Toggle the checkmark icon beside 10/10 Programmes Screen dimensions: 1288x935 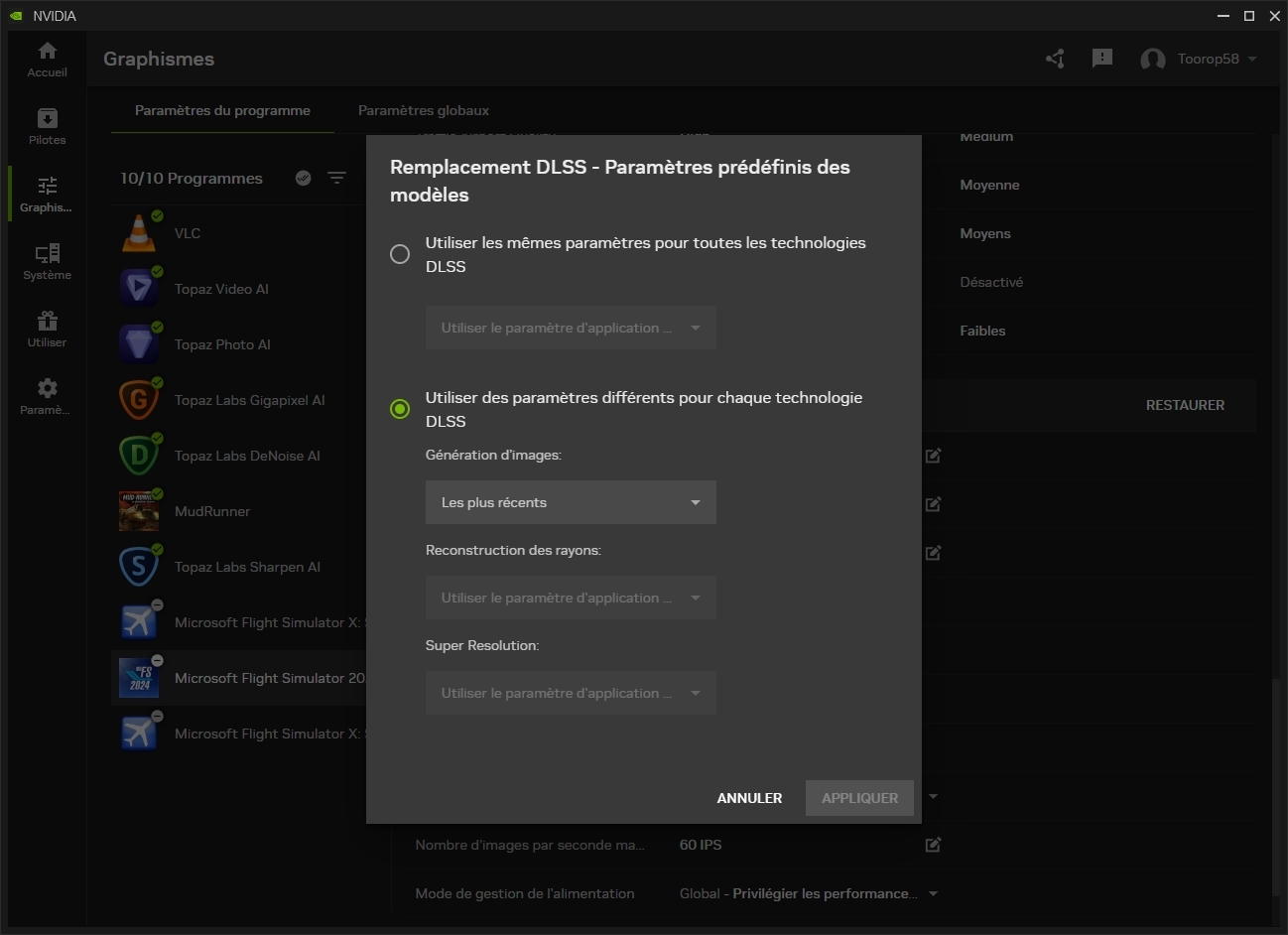pyautogui.click(x=304, y=178)
